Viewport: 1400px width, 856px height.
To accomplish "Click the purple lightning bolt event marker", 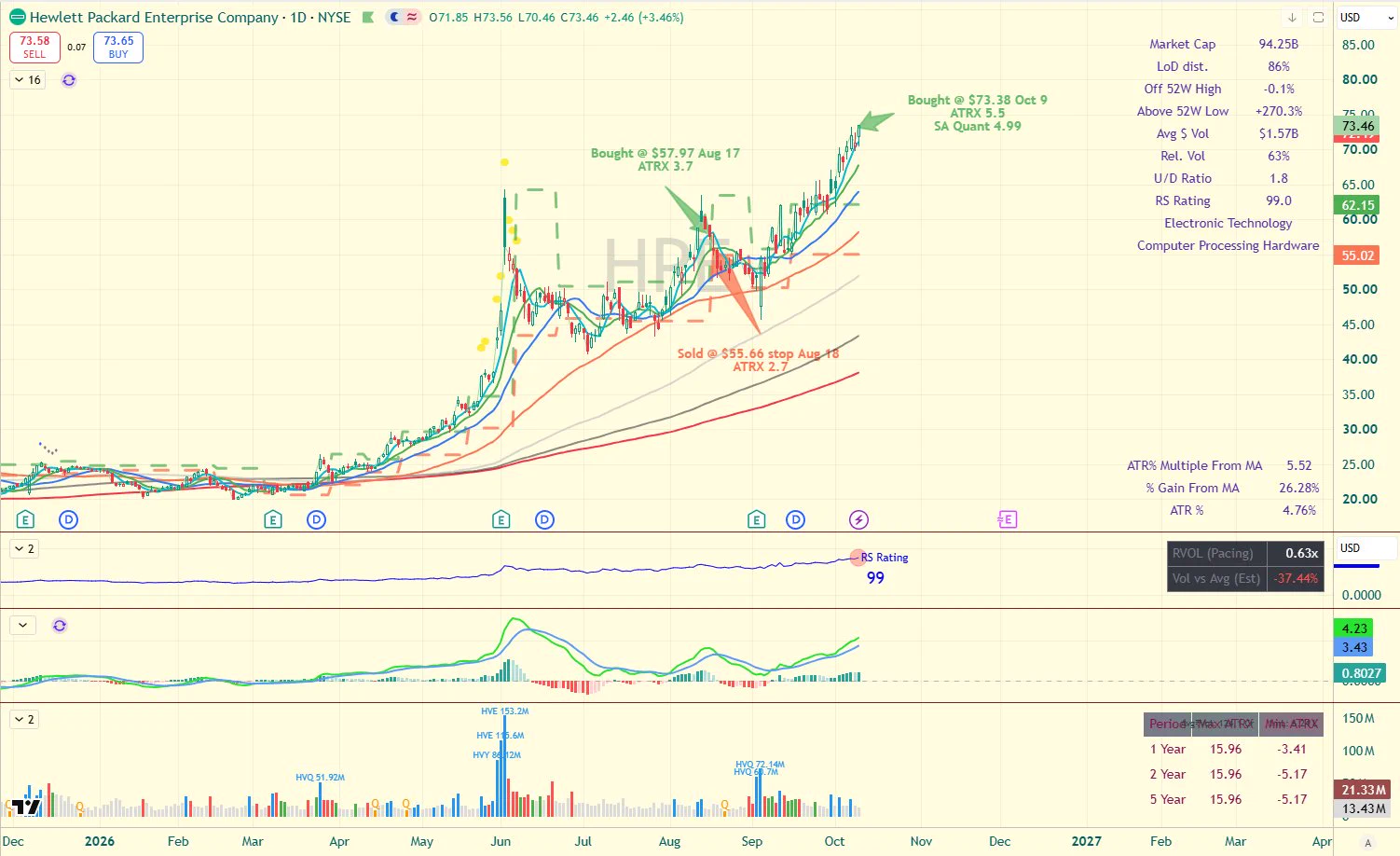I will [858, 519].
